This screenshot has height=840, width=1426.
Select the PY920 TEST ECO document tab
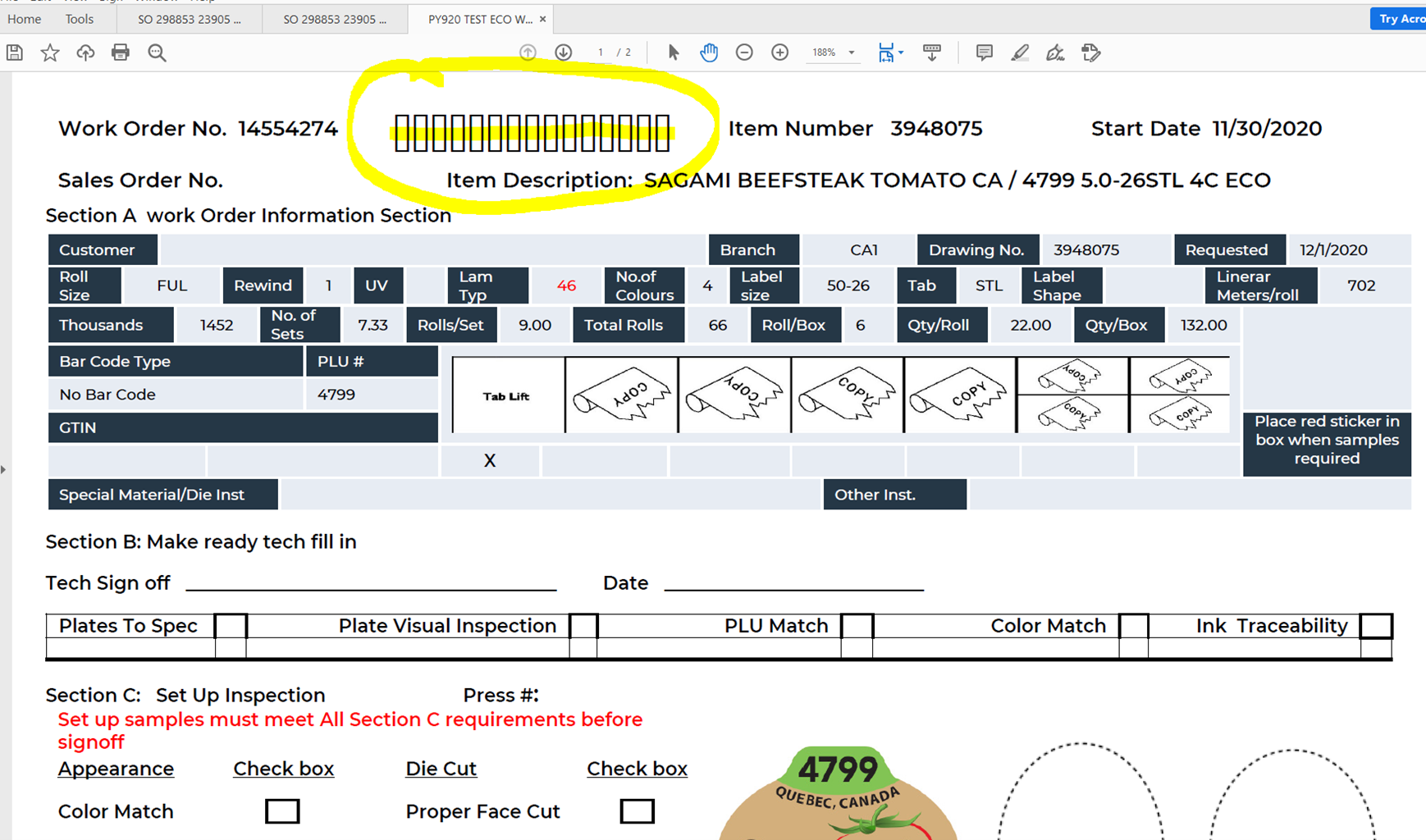[481, 19]
